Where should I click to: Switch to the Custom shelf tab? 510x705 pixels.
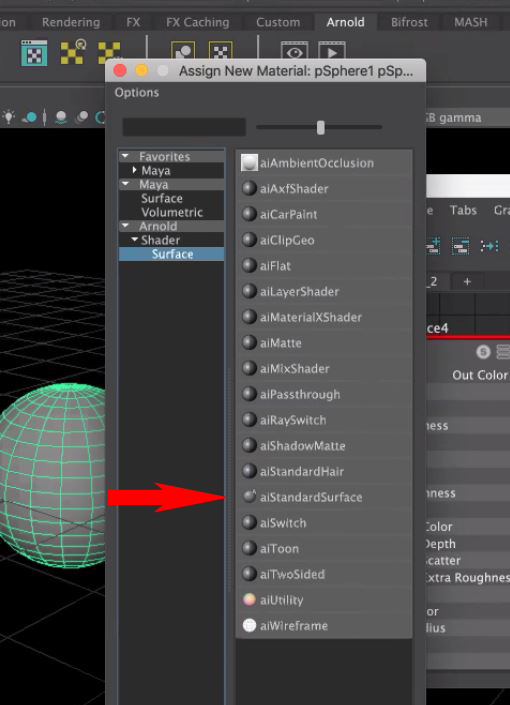click(x=278, y=22)
